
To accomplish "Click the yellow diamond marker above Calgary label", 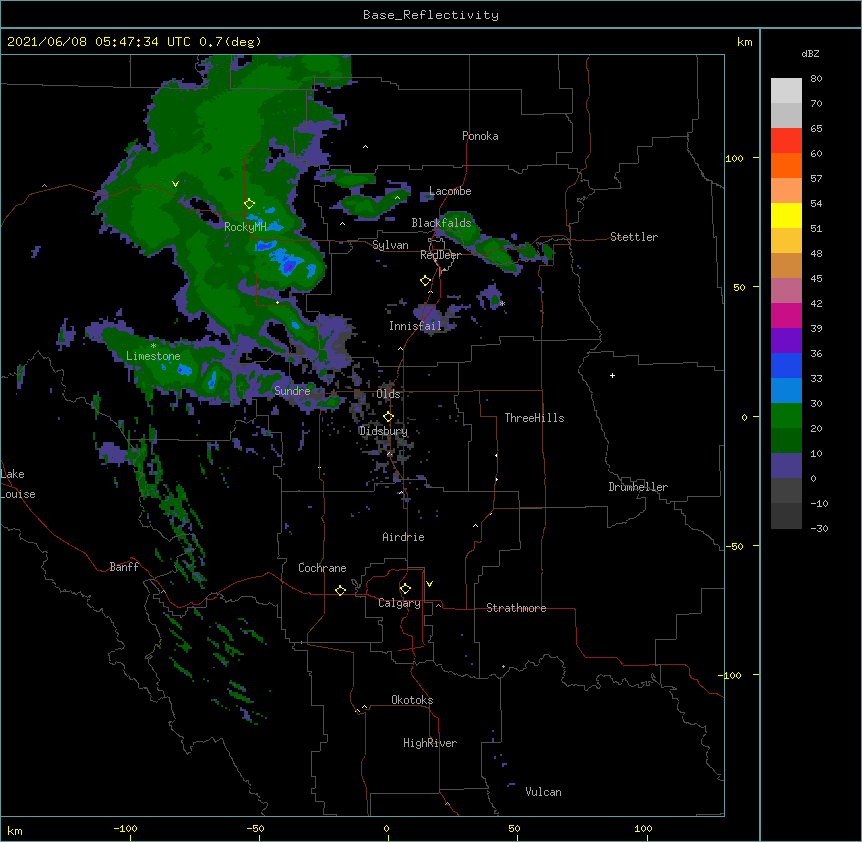I will [x=405, y=589].
